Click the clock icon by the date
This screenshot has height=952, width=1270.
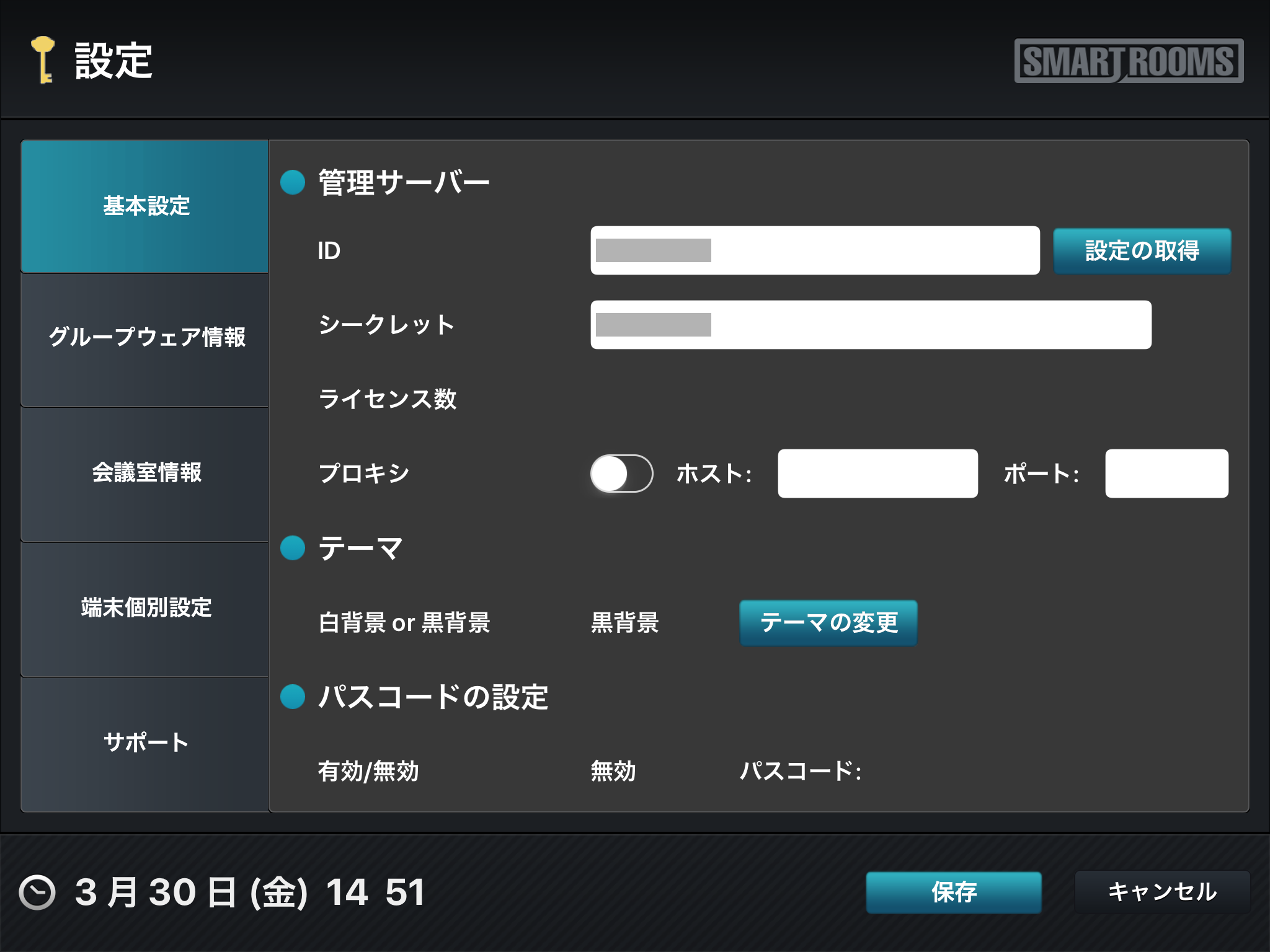point(37,892)
